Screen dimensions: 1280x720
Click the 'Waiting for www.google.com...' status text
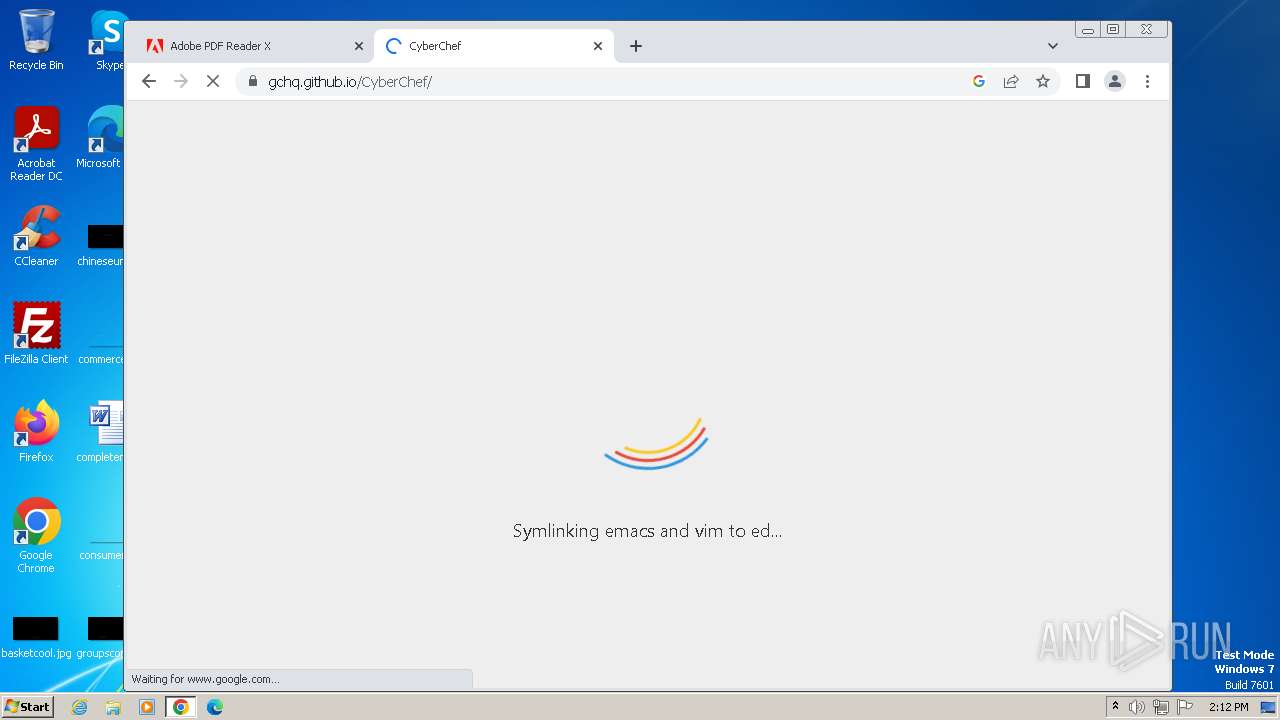tap(205, 679)
